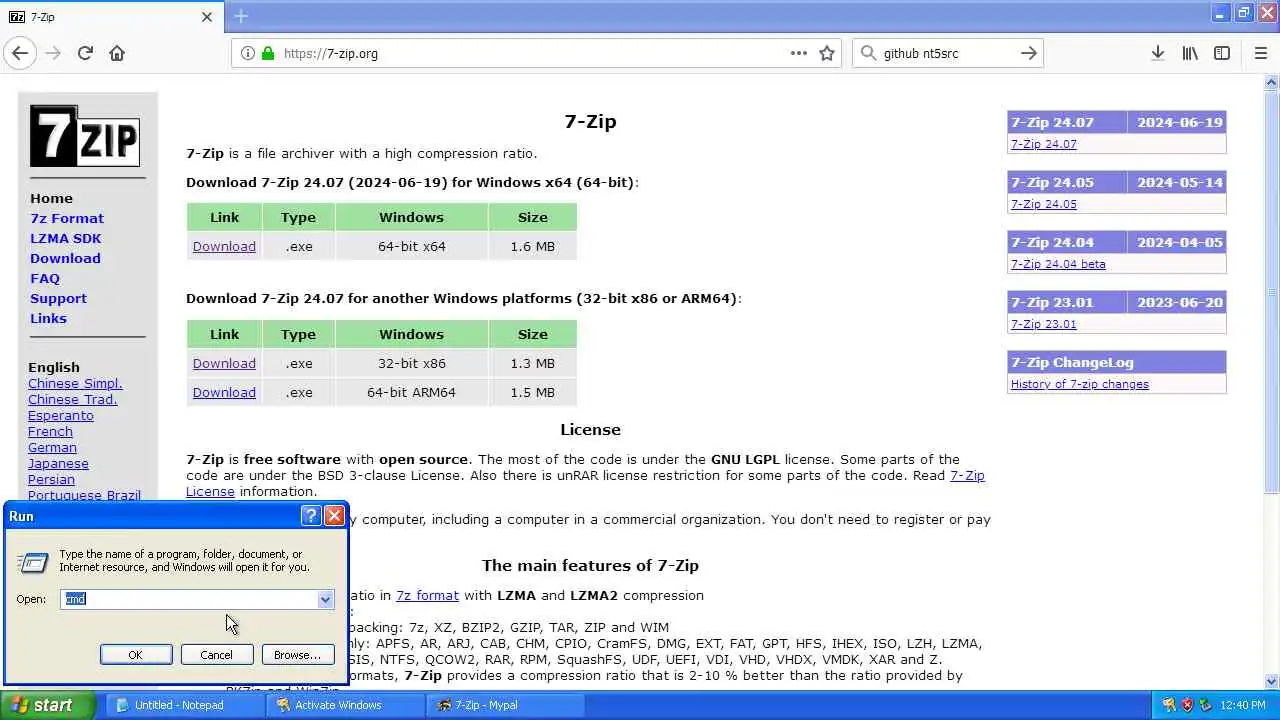
Task: Click the github nt5src search field
Action: [946, 53]
